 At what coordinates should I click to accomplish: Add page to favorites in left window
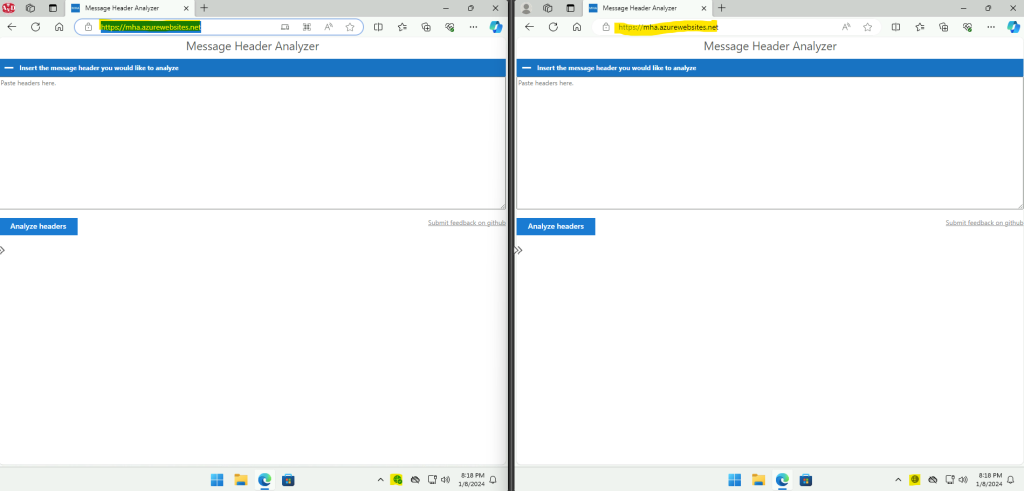[350, 27]
